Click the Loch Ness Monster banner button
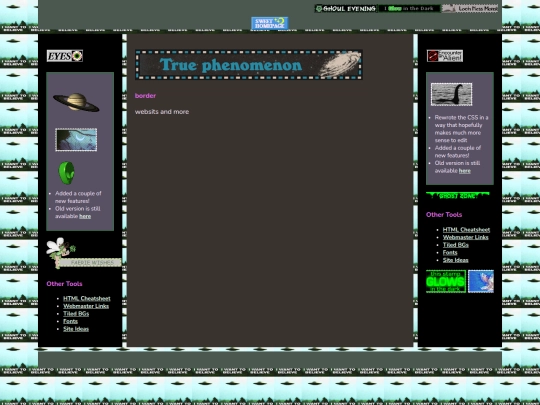Screen dimensions: 540x405 [x=469, y=9]
